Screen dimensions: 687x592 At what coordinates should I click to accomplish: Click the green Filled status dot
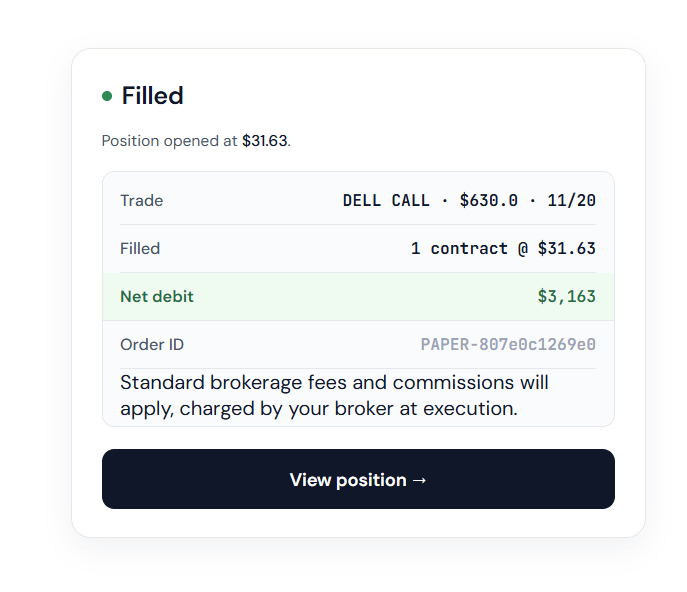107,96
